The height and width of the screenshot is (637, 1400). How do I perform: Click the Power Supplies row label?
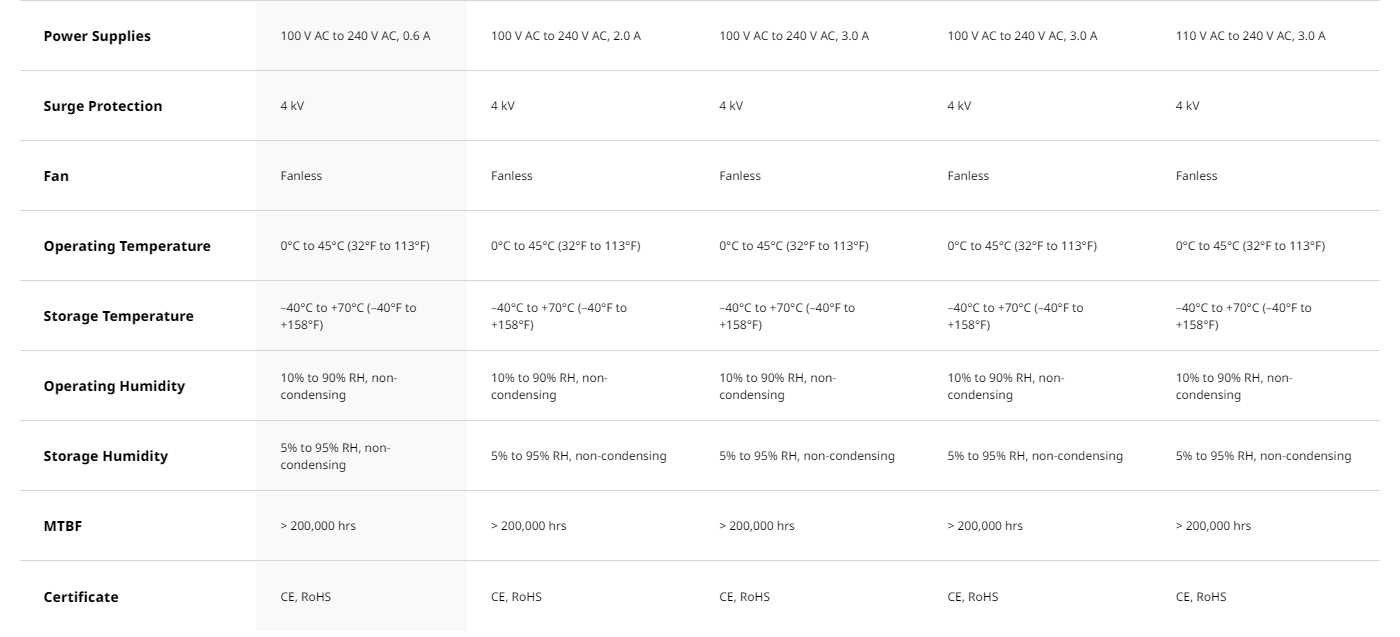point(97,36)
